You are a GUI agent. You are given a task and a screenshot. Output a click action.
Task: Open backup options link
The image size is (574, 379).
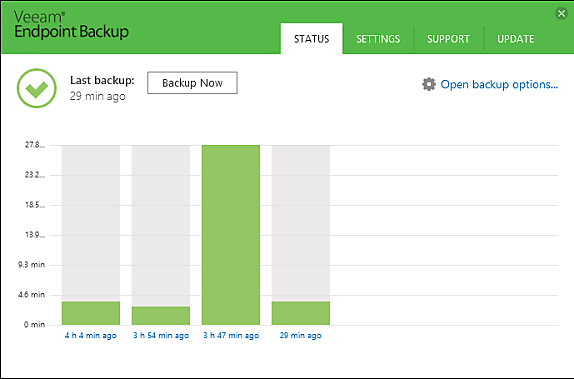(x=499, y=85)
